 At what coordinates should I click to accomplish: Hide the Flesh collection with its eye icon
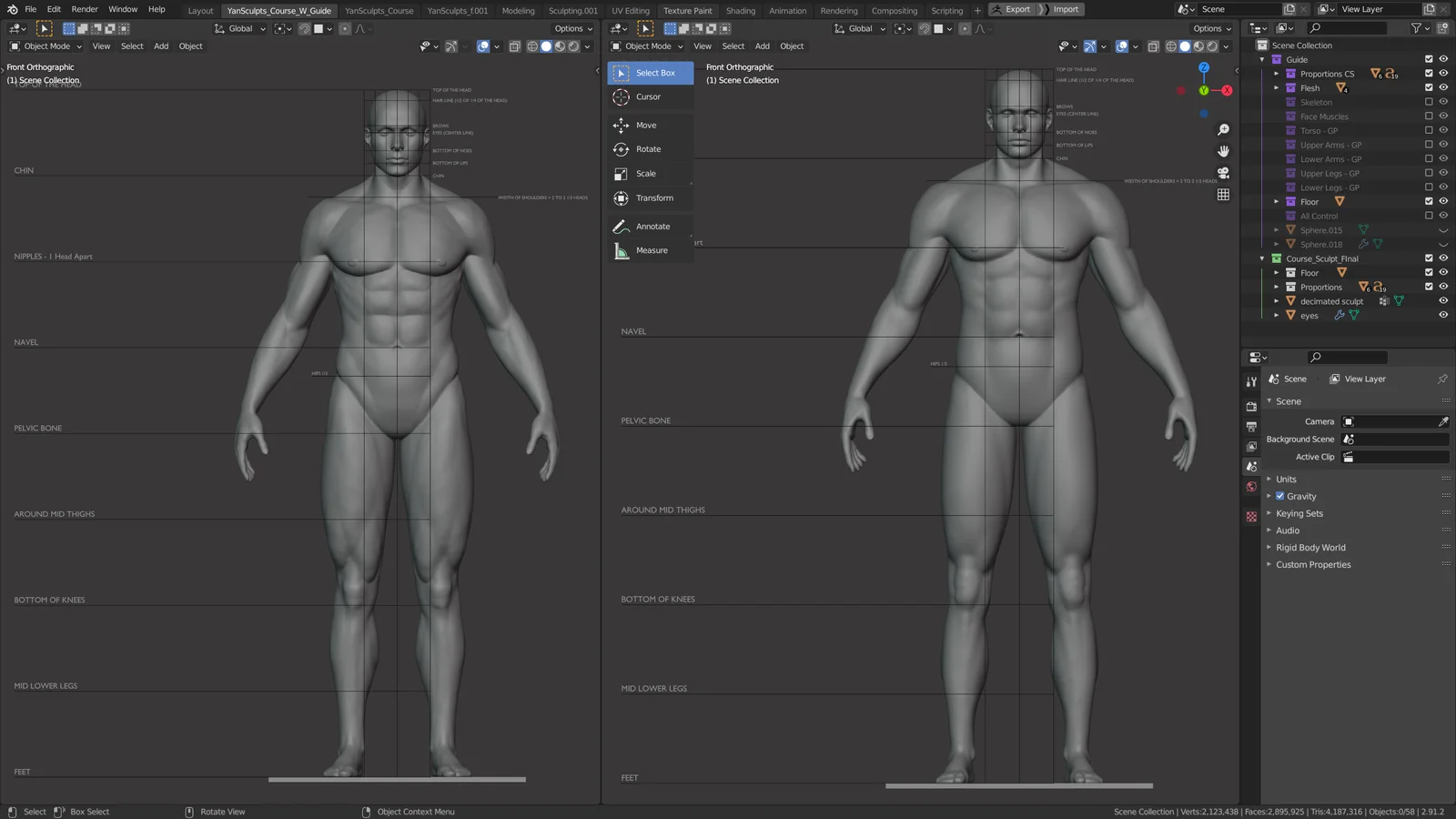pyautogui.click(x=1442, y=87)
